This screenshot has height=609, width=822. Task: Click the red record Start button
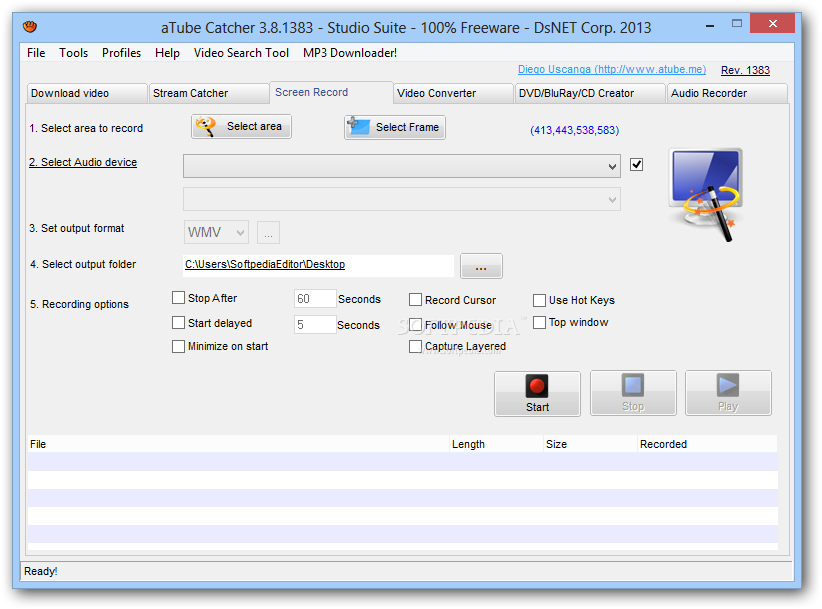point(537,394)
